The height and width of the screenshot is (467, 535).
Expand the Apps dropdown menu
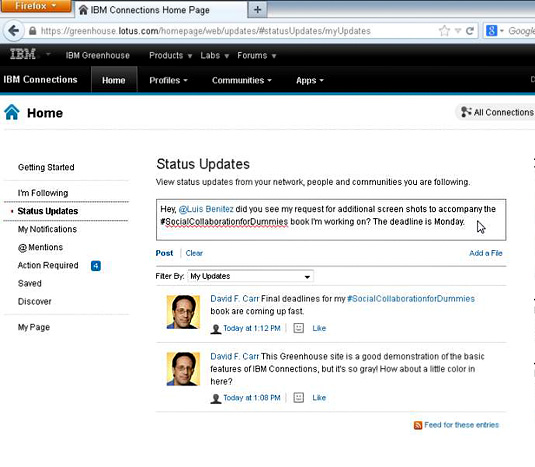[309, 81]
